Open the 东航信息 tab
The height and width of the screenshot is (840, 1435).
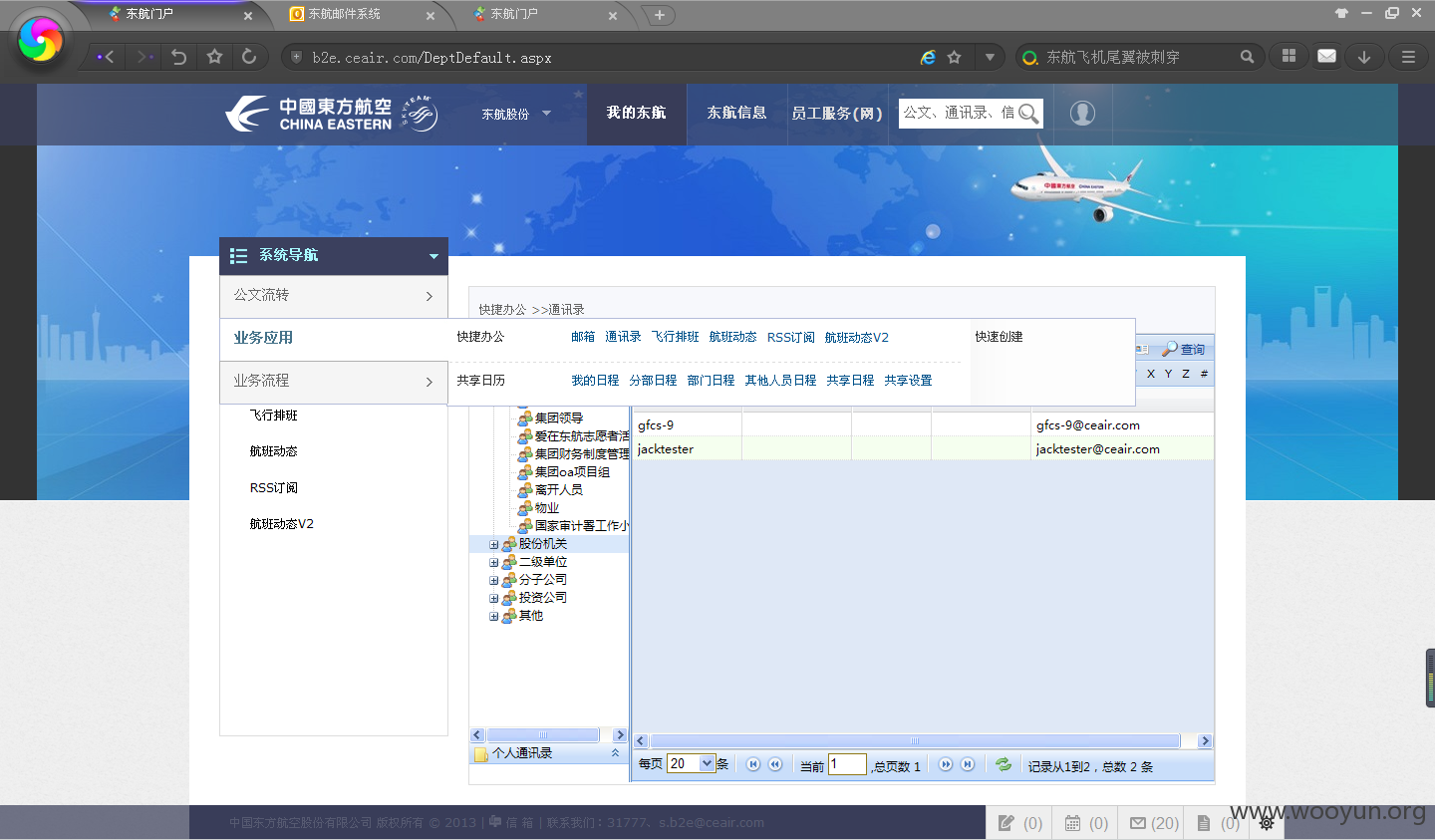[x=737, y=113]
